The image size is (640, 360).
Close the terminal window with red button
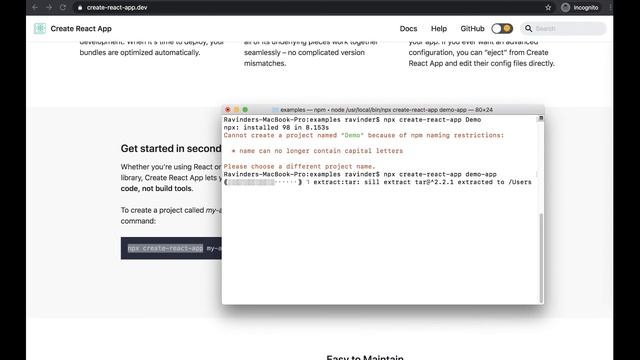pos(228,109)
